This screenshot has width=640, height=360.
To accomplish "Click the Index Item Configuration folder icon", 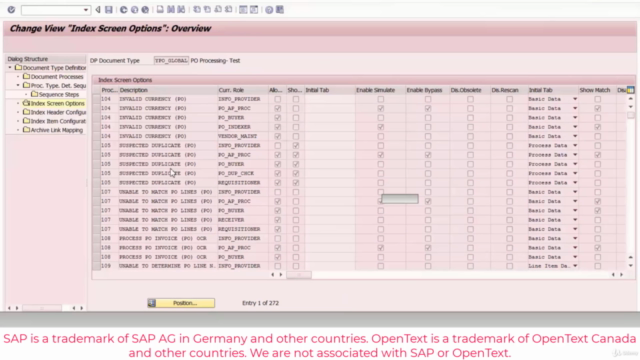I will [27, 121].
